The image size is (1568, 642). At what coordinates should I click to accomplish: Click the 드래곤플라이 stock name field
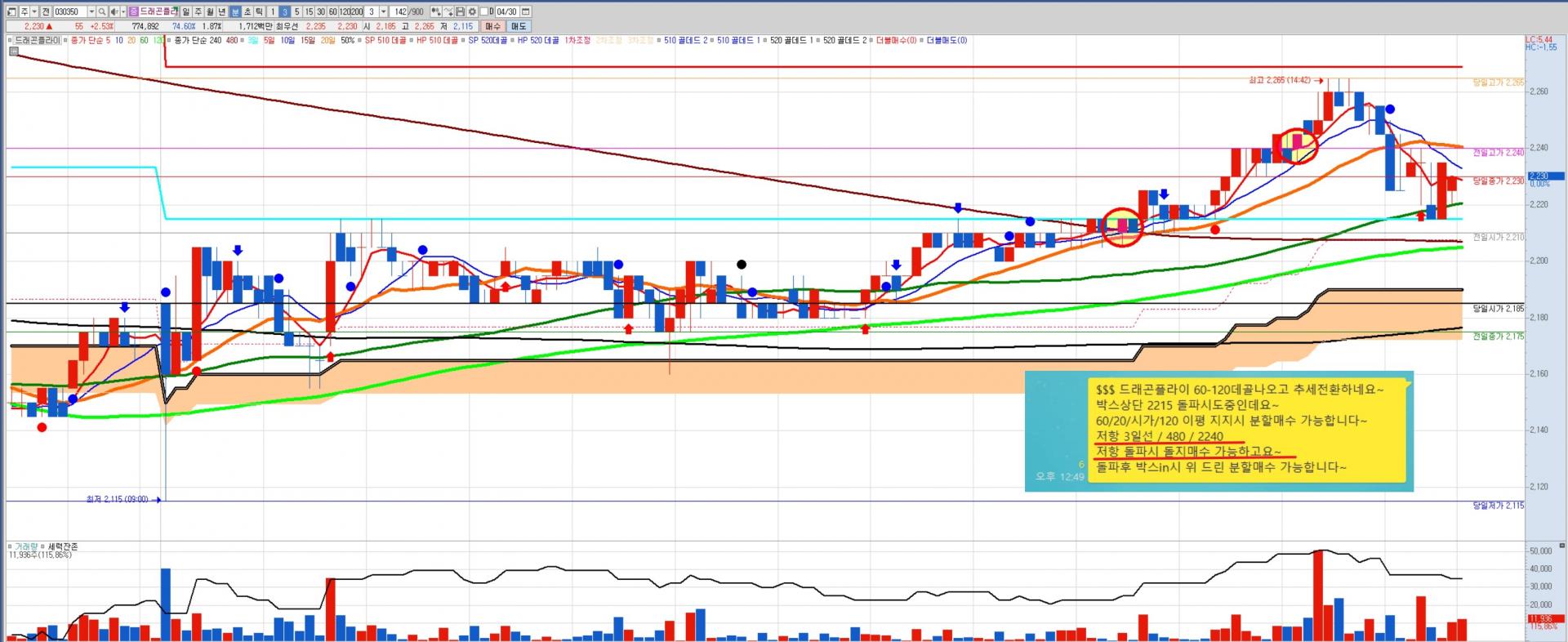click(159, 12)
